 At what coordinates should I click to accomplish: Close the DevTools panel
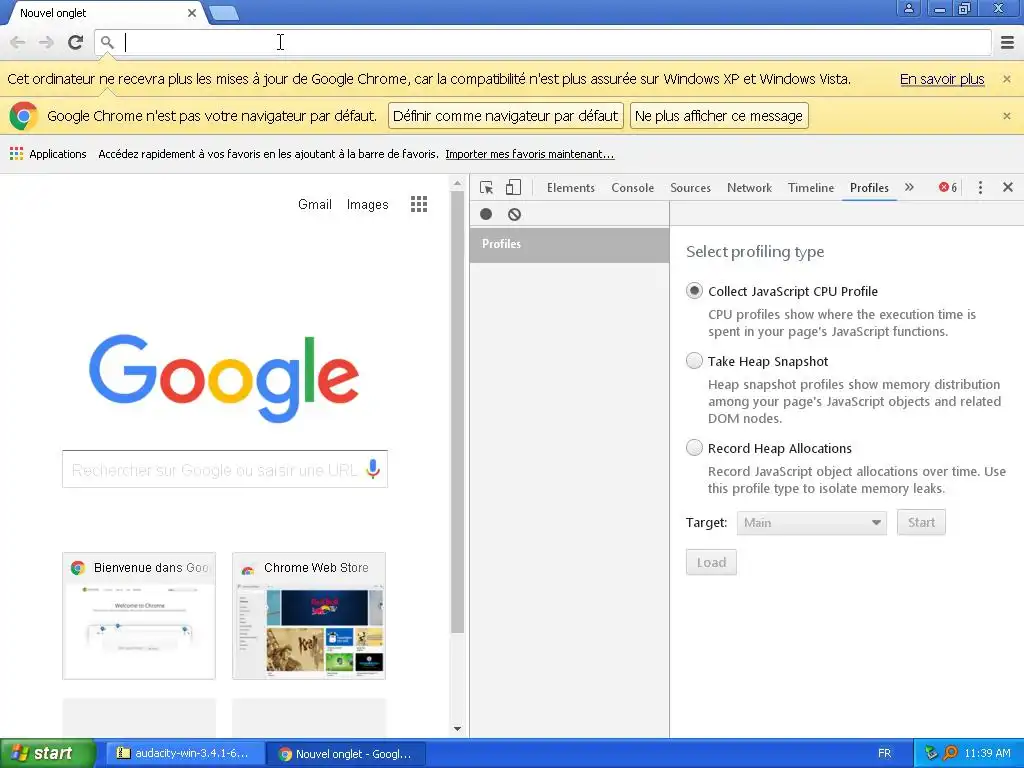1008,187
